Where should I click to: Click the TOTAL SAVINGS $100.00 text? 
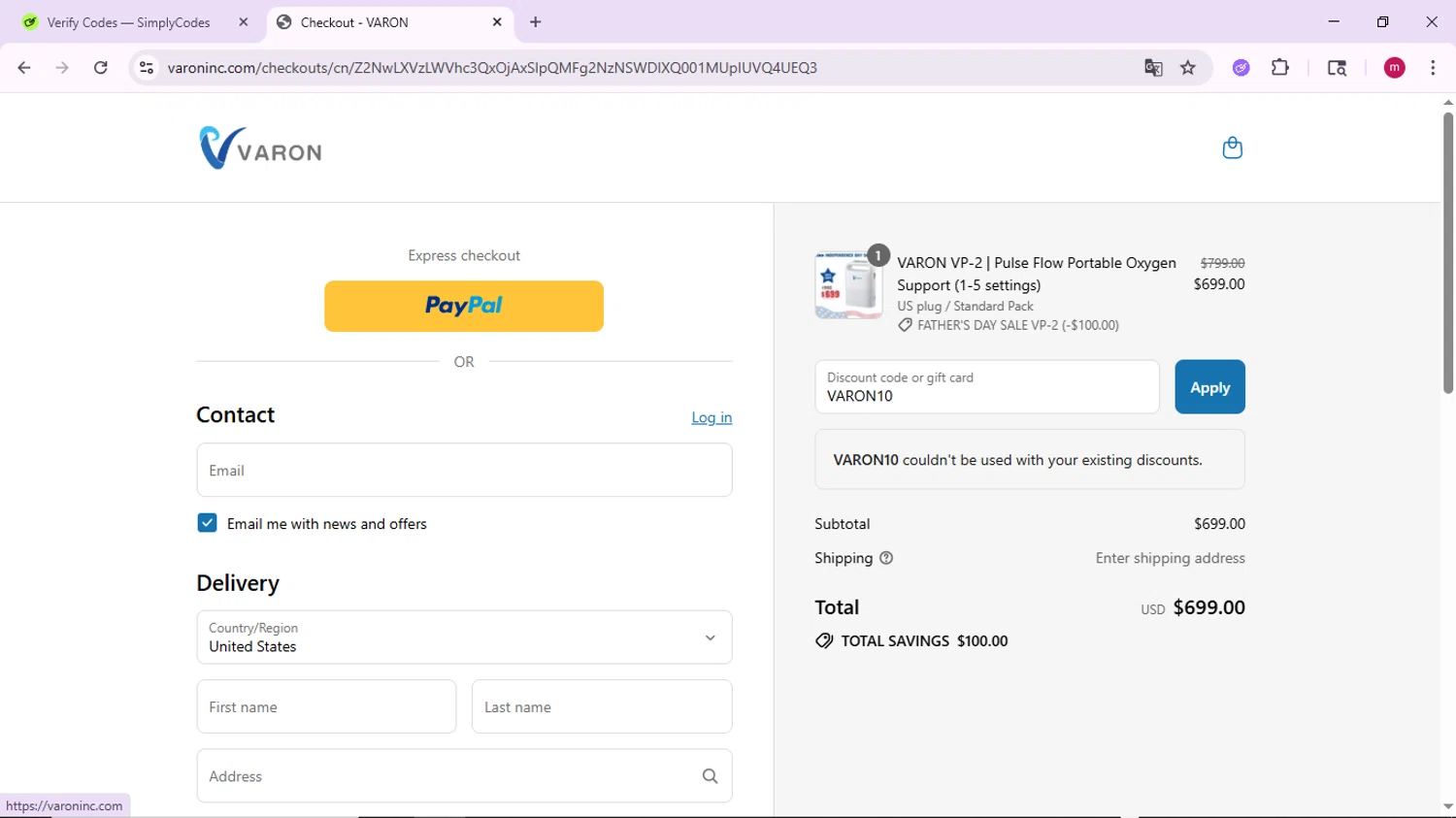click(924, 640)
